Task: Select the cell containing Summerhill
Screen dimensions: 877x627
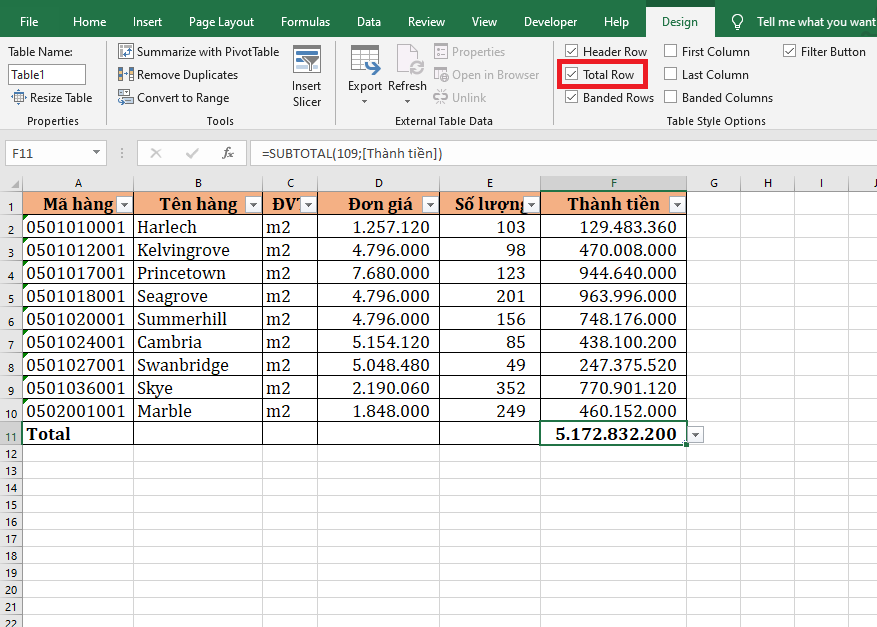Action: pyautogui.click(x=197, y=319)
